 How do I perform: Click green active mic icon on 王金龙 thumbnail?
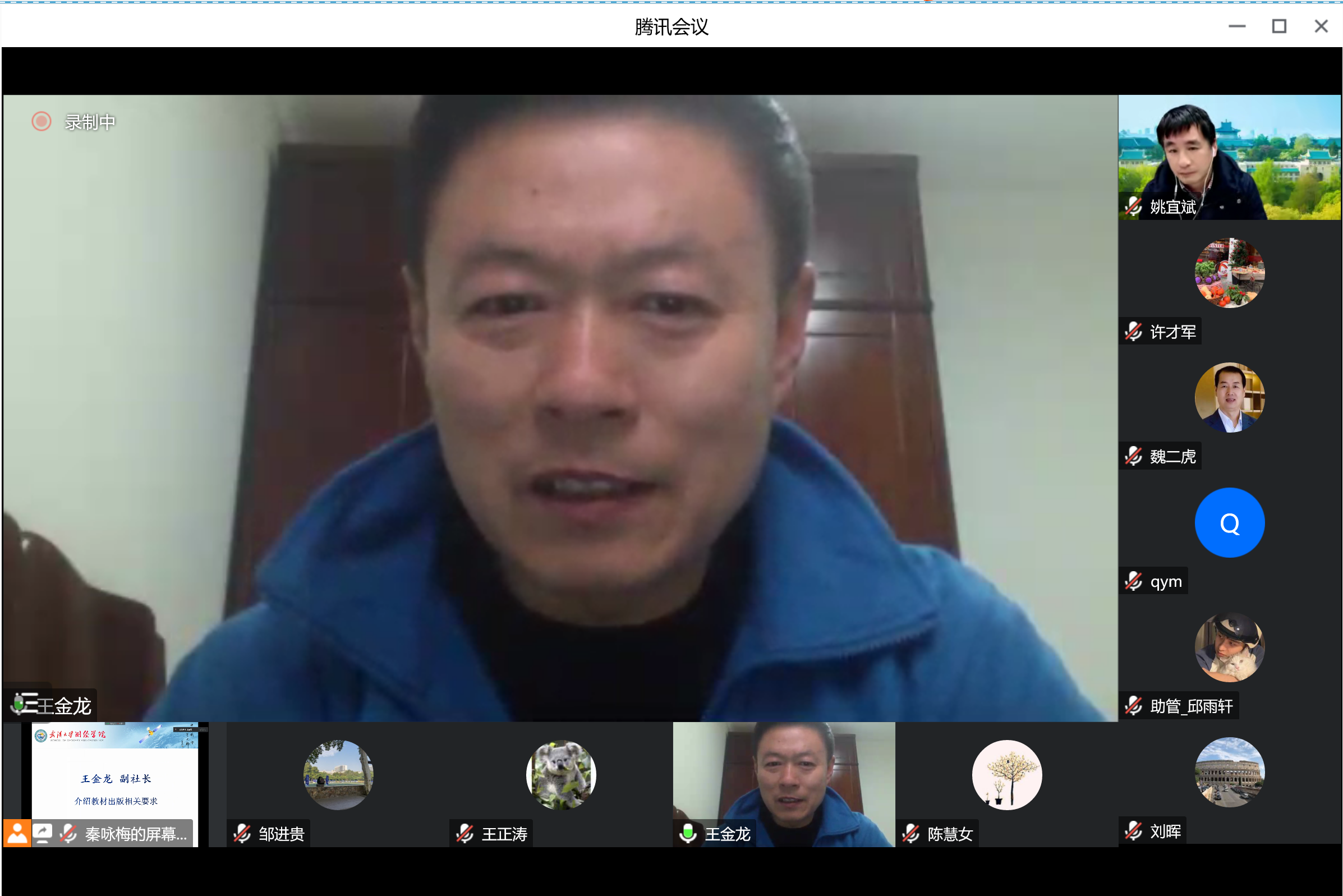(688, 834)
